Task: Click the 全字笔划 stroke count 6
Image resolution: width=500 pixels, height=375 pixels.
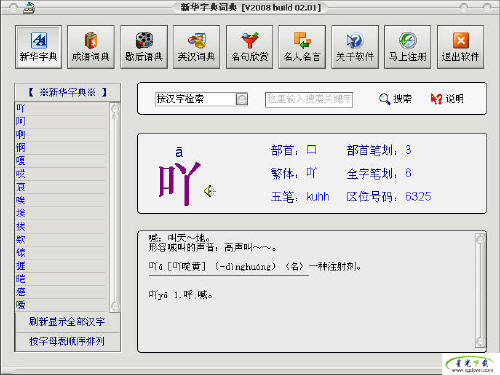Action: tap(408, 173)
